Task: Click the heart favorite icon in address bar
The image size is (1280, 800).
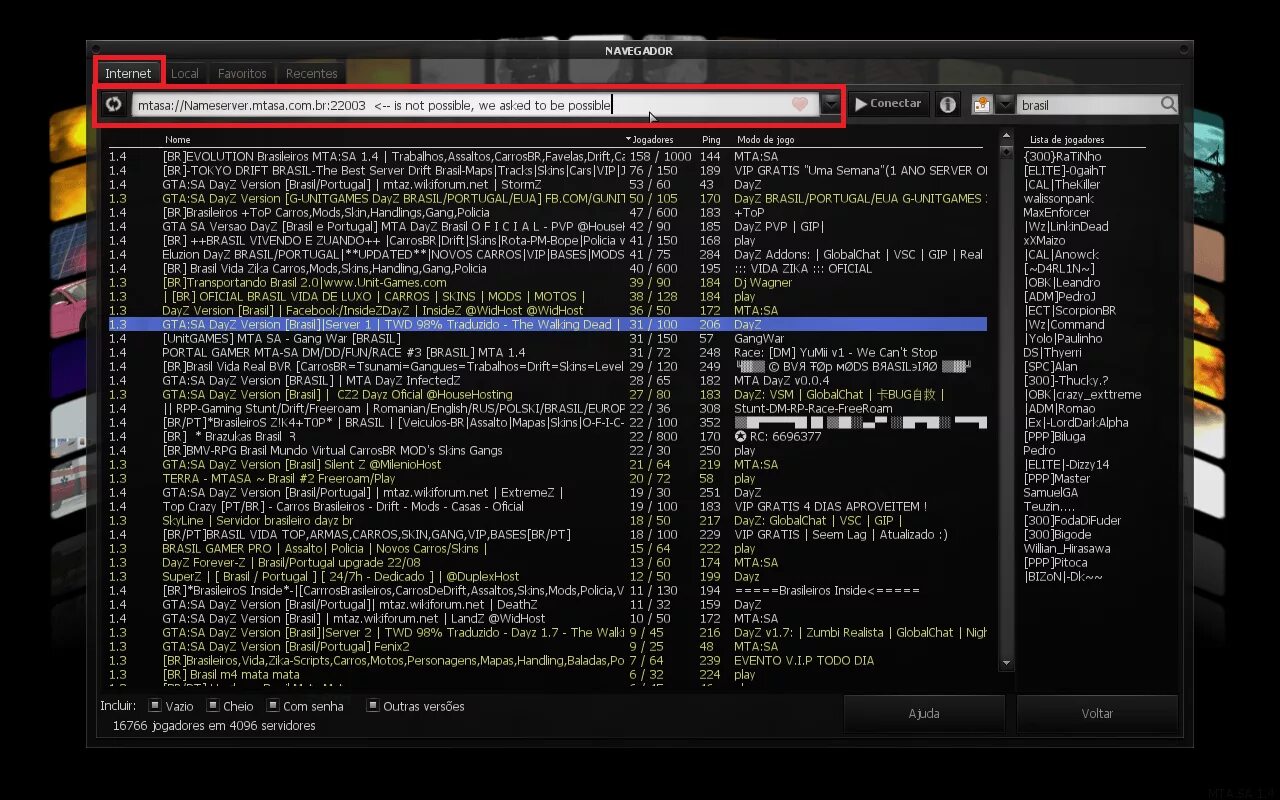Action: tap(799, 104)
